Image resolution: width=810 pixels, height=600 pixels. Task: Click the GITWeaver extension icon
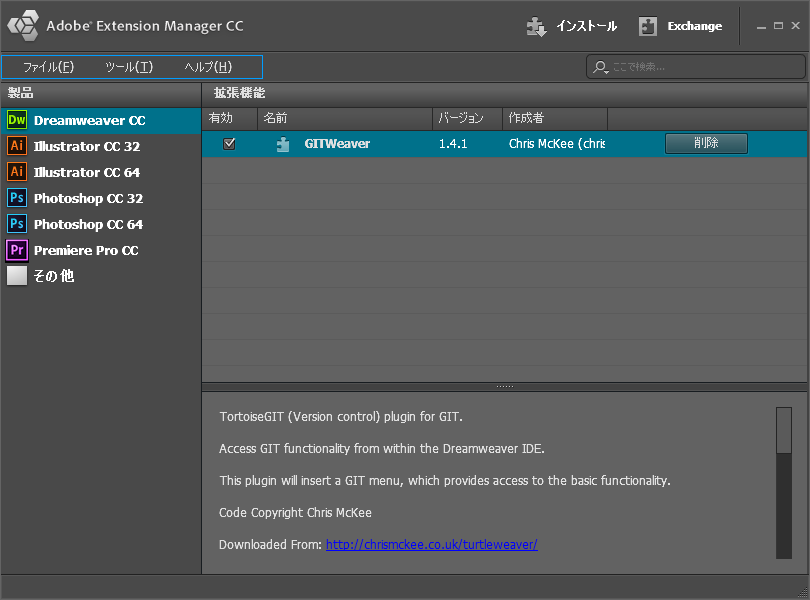tap(284, 144)
